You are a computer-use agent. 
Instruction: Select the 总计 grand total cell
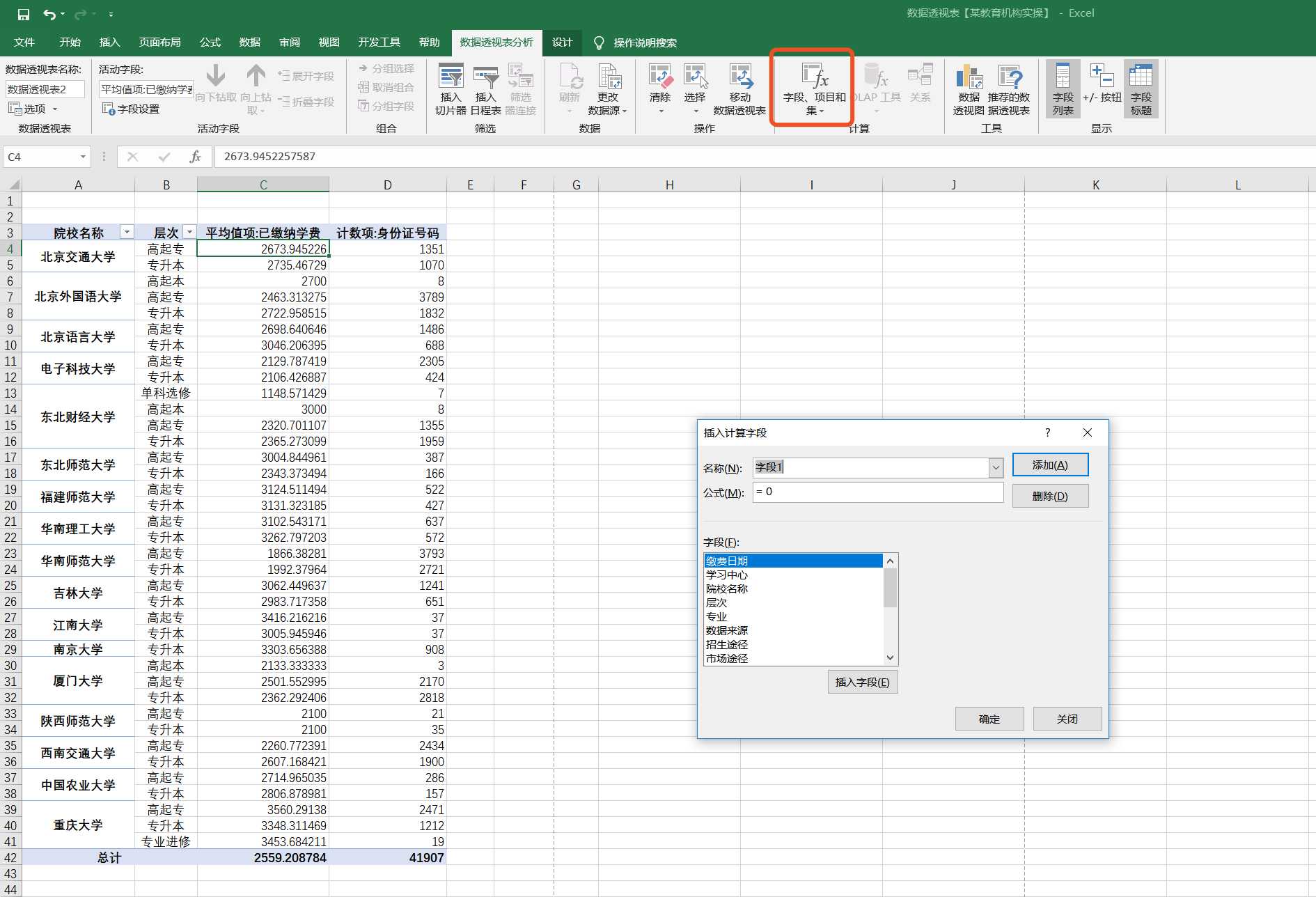109,858
